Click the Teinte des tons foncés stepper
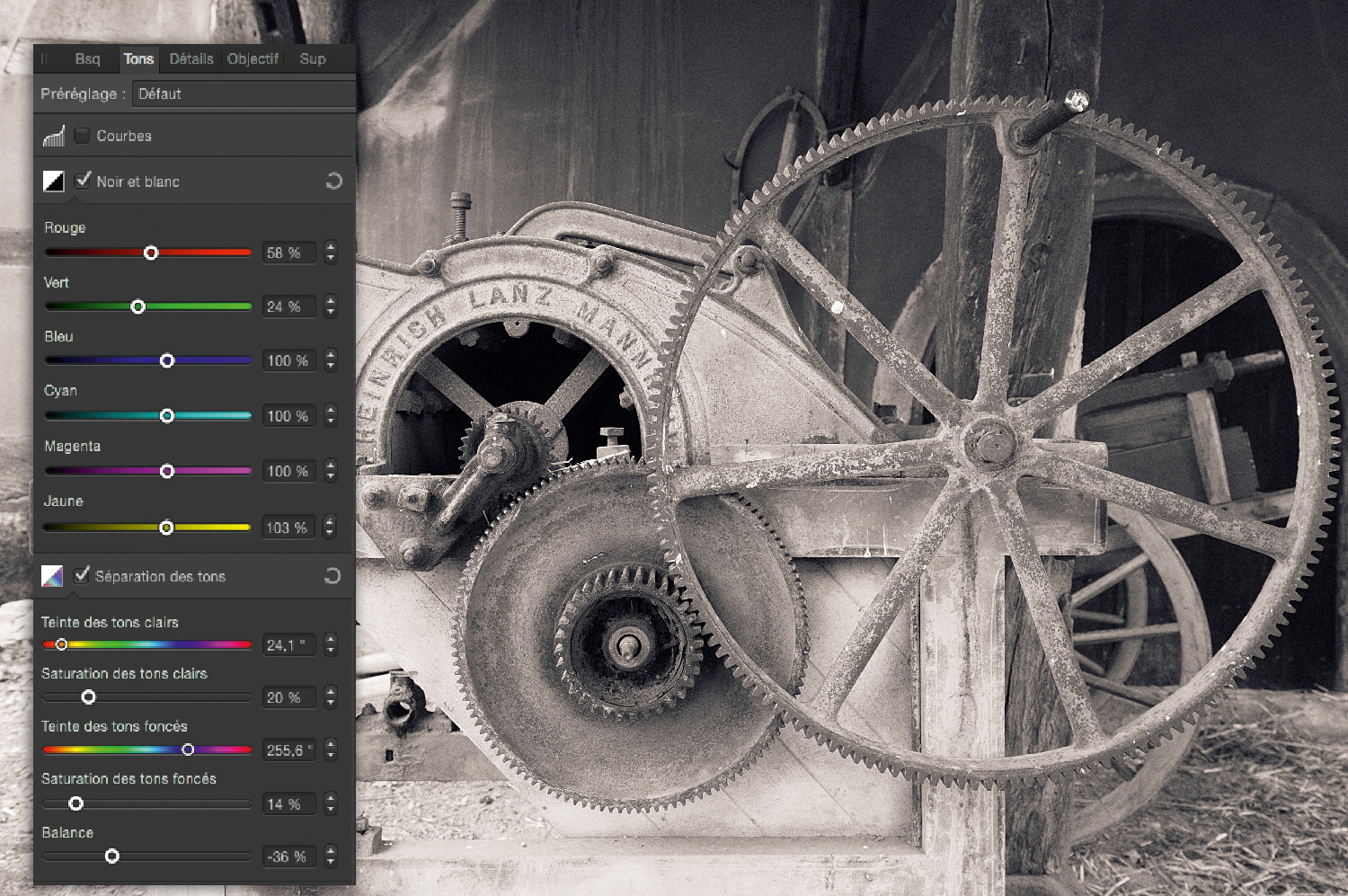Image resolution: width=1348 pixels, height=896 pixels. 331,750
